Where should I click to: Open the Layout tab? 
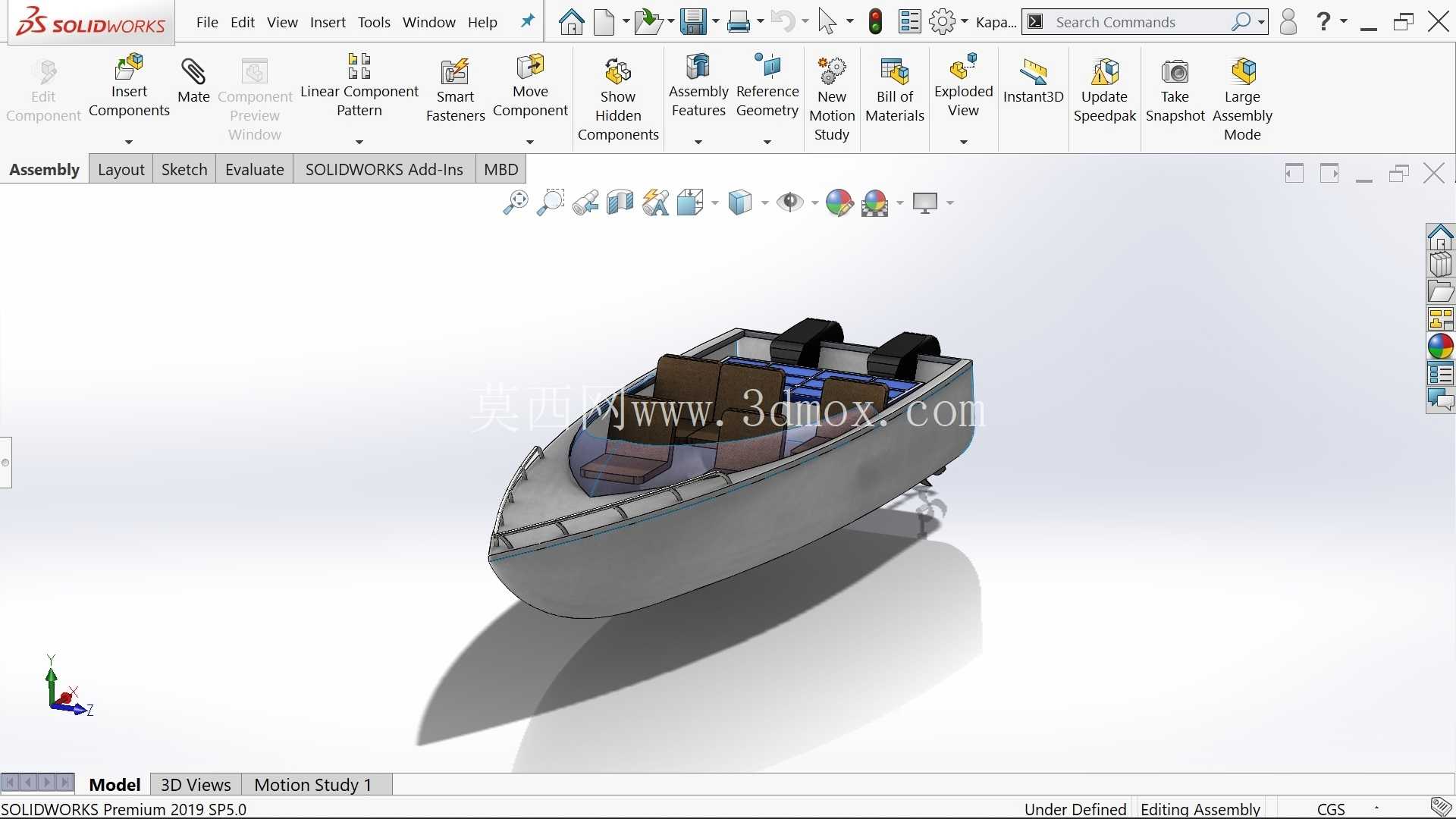121,169
